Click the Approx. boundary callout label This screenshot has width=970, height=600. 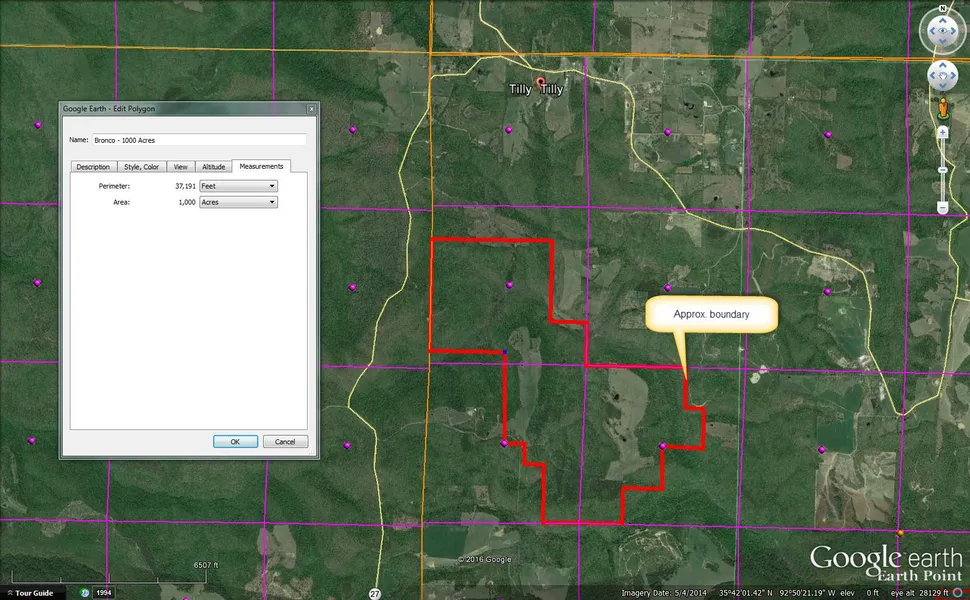711,314
